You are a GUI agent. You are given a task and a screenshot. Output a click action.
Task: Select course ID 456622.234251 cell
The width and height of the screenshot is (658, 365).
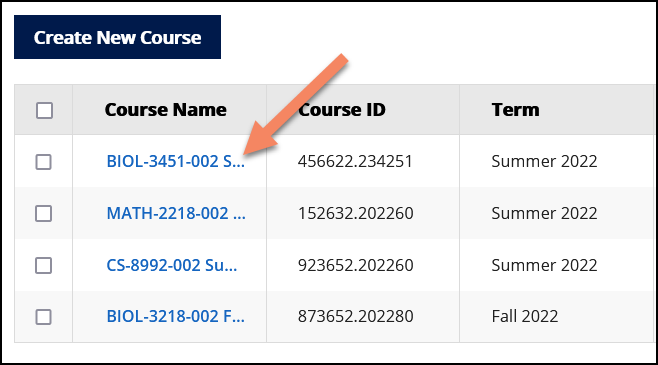point(355,162)
